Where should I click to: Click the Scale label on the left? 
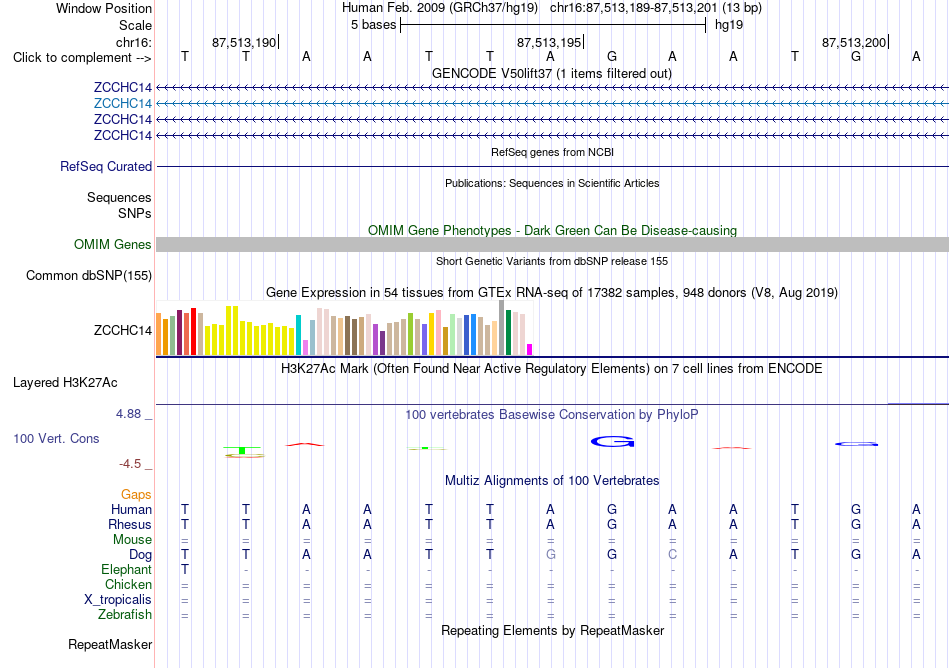136,25
